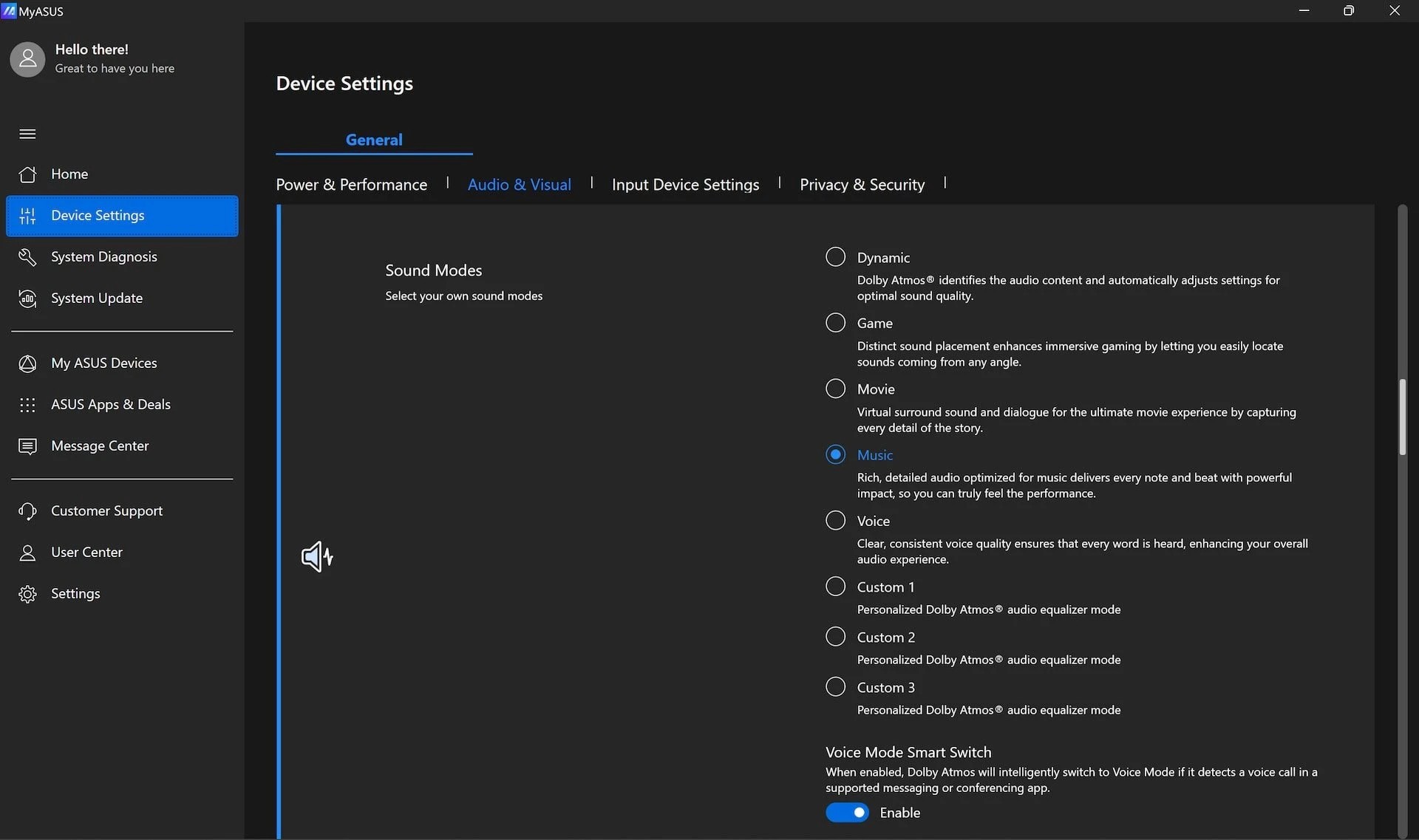Image resolution: width=1419 pixels, height=840 pixels.
Task: Open Input Device Settings tab
Action: [x=685, y=185]
